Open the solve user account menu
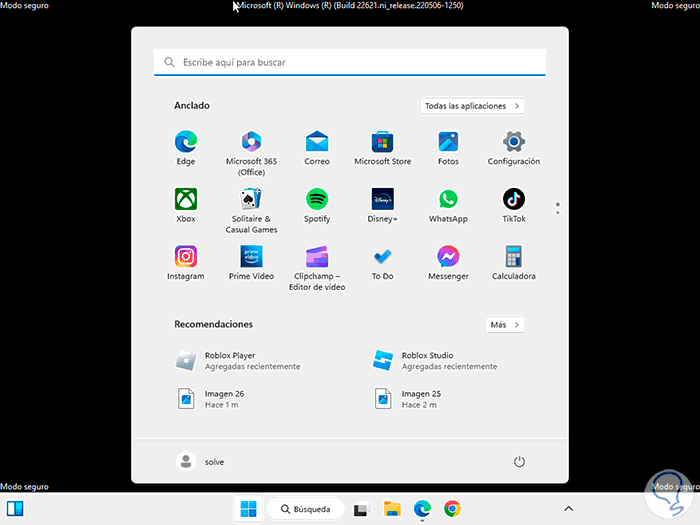Screen dimensions: 700x525 point(200,462)
